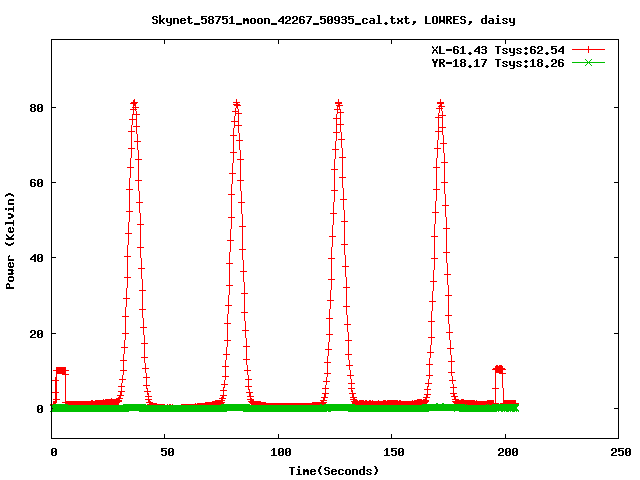Select the YR-18.17 Tsys:18.26 legend entry
This screenshot has width=640, height=480.
pos(498,63)
